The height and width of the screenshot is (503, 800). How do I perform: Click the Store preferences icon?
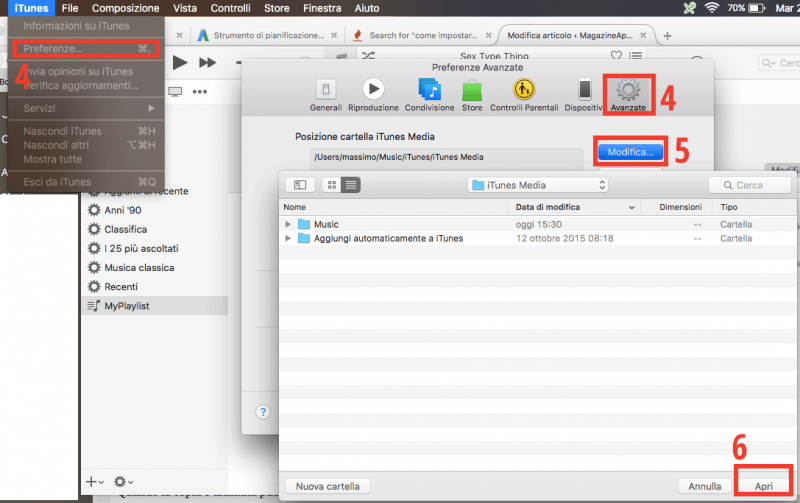472,92
